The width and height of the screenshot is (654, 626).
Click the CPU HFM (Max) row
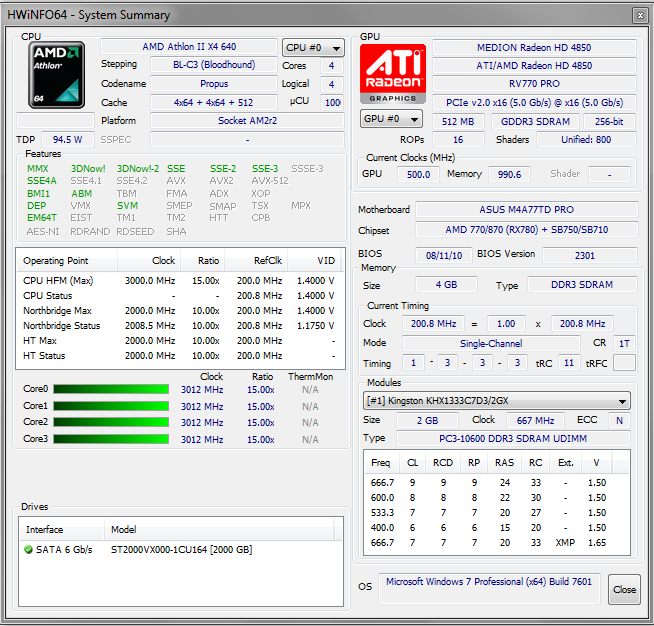pyautogui.click(x=181, y=281)
